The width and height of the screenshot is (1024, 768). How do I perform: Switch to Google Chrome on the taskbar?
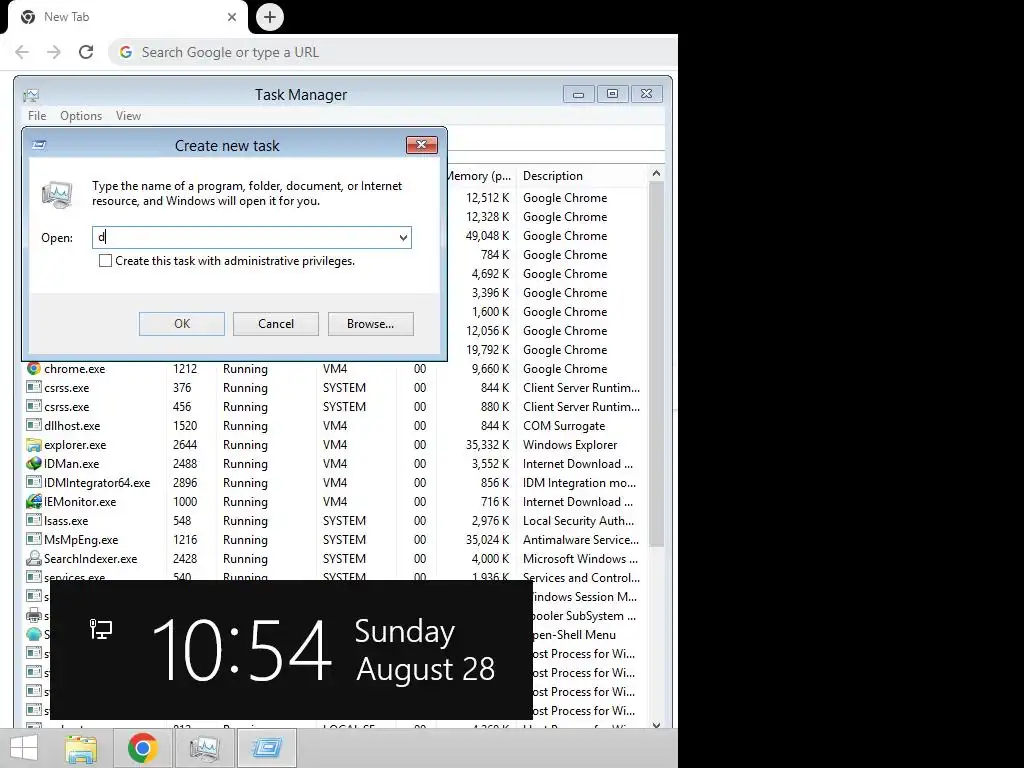tap(142, 748)
